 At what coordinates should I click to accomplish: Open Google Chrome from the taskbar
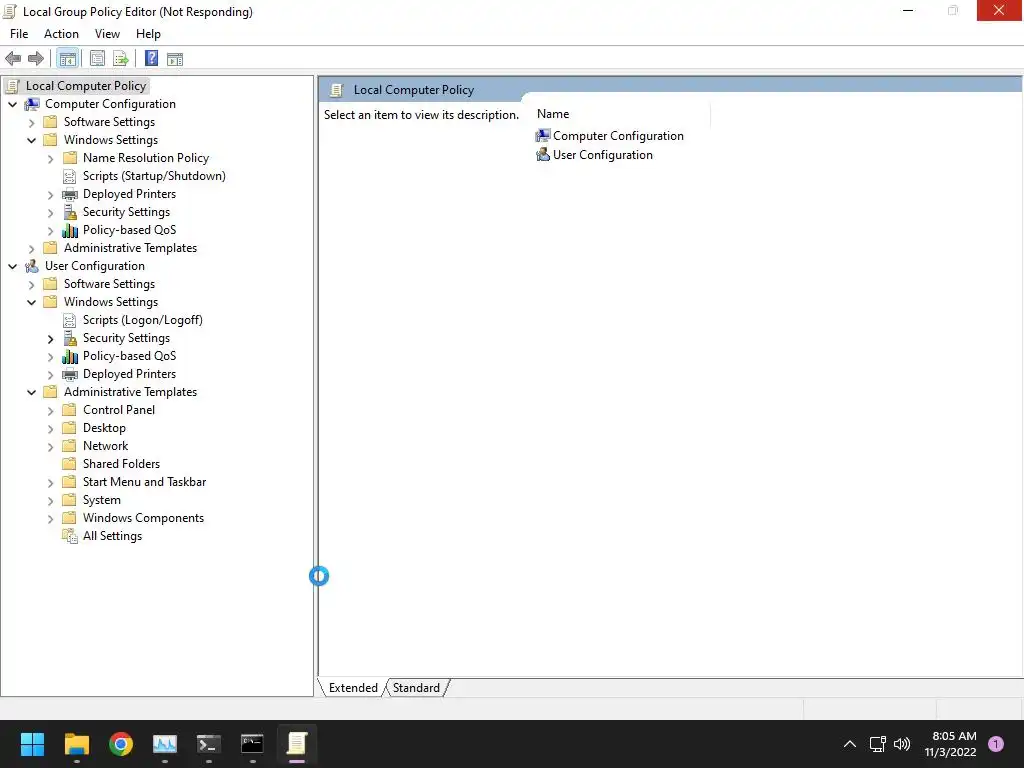121,744
